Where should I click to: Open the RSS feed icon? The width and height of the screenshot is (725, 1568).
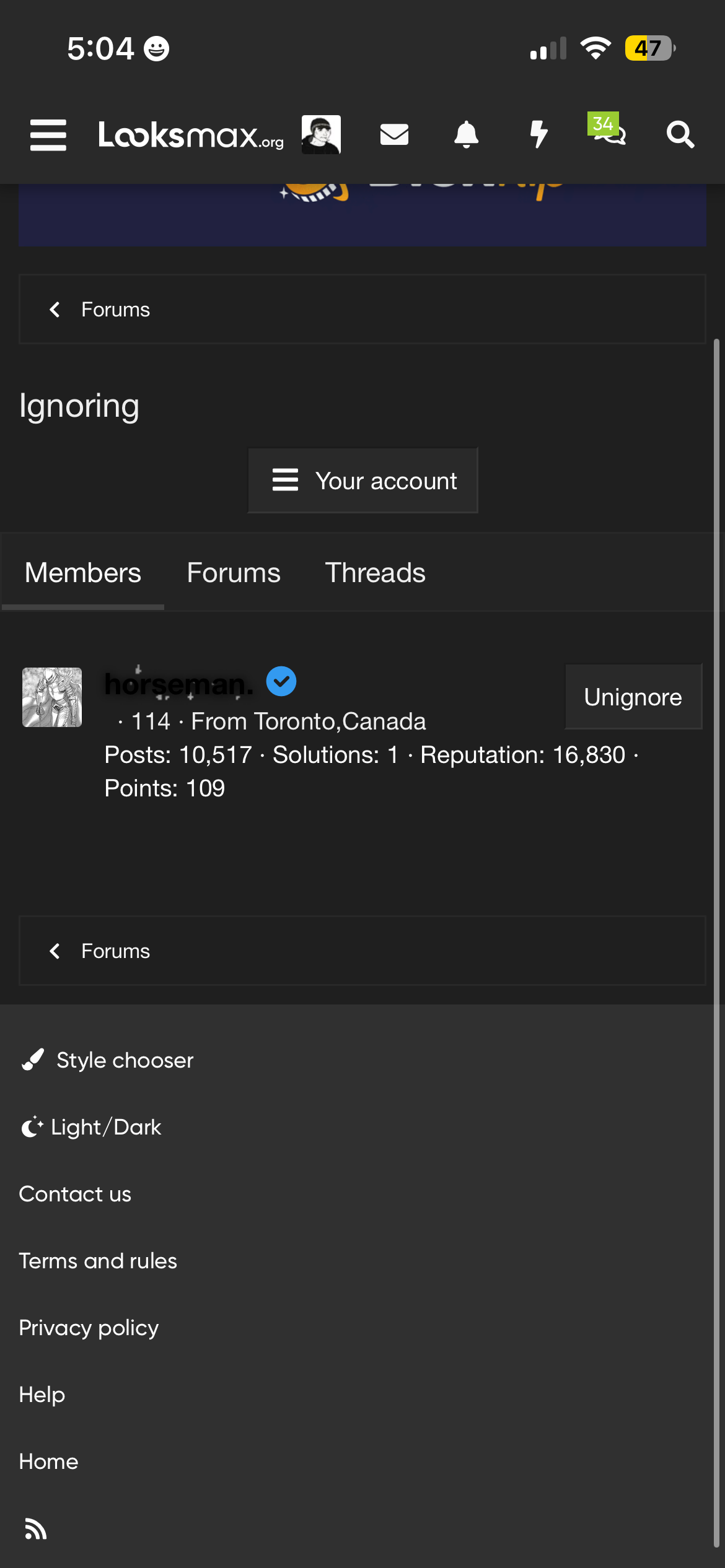tap(35, 1528)
